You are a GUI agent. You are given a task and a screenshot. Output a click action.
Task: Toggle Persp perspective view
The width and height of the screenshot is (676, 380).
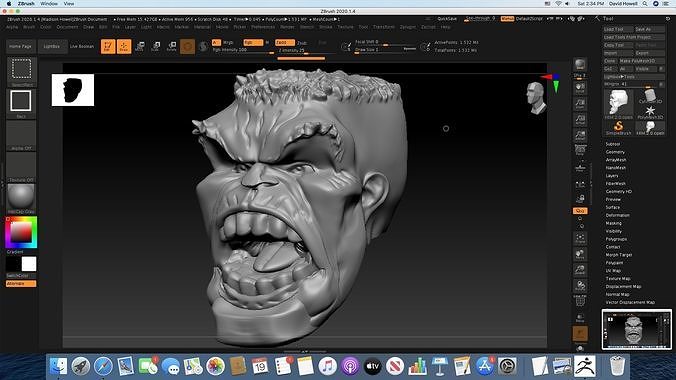point(580,151)
